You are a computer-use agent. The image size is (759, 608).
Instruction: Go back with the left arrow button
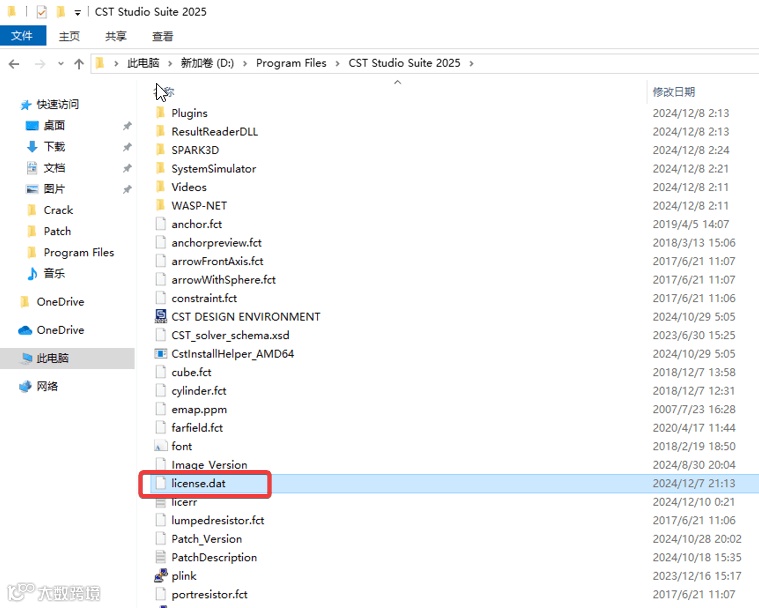(14, 63)
